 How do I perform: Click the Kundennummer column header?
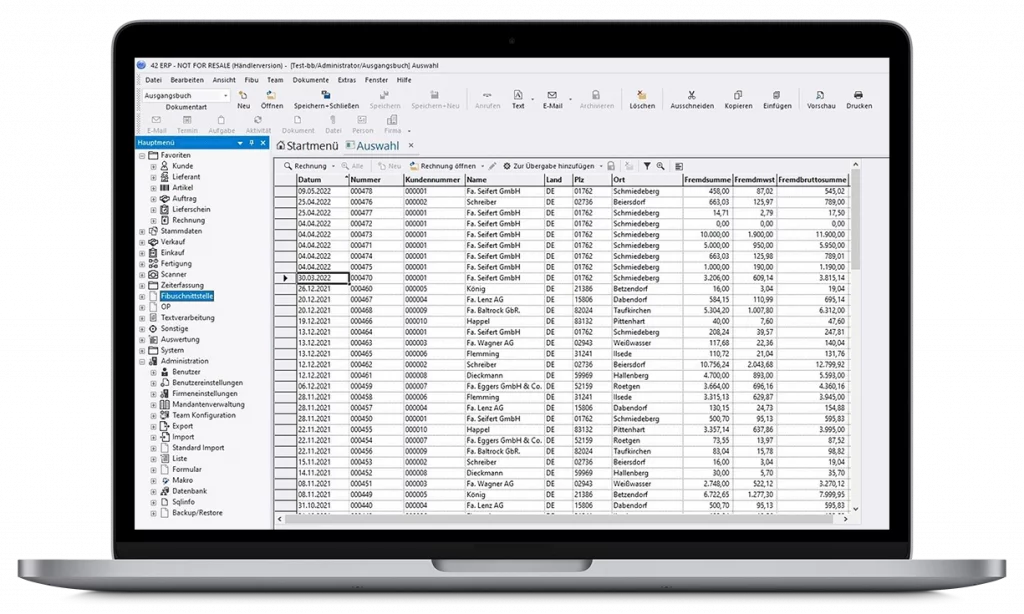coord(434,180)
